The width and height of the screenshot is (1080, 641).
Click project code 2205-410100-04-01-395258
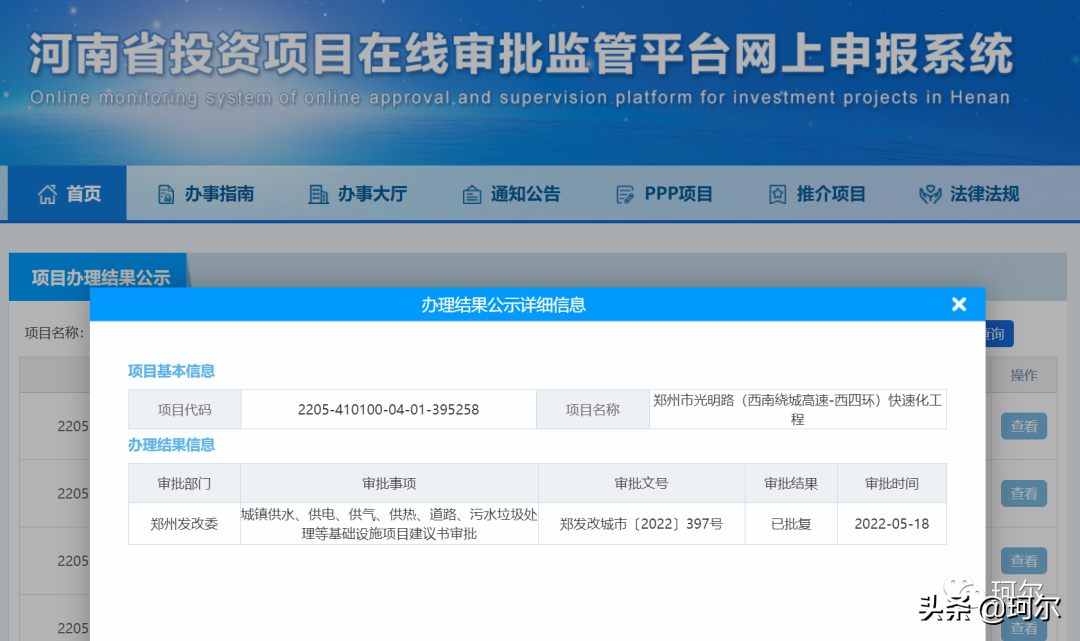click(388, 410)
